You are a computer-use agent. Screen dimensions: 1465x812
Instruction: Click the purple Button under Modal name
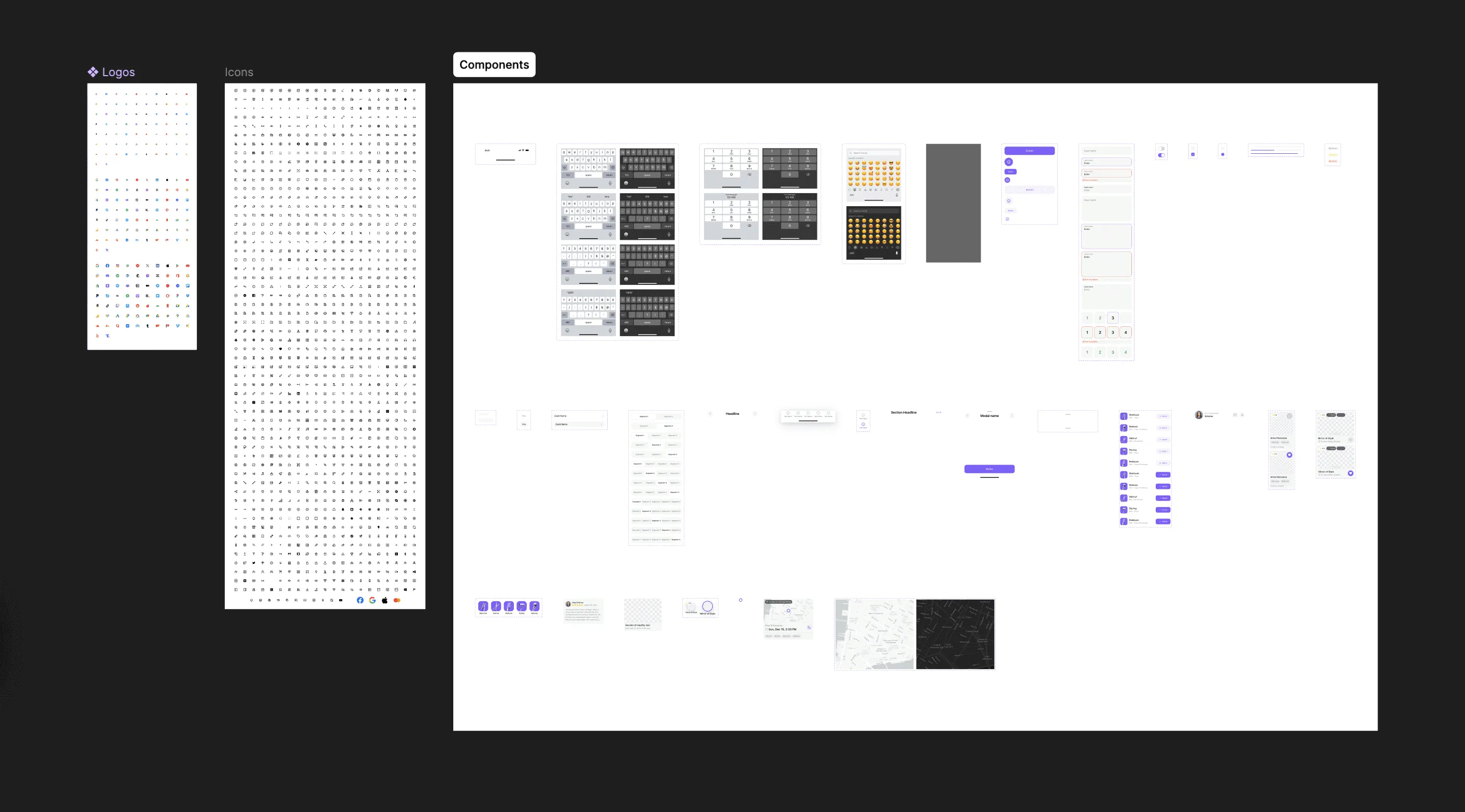(989, 469)
